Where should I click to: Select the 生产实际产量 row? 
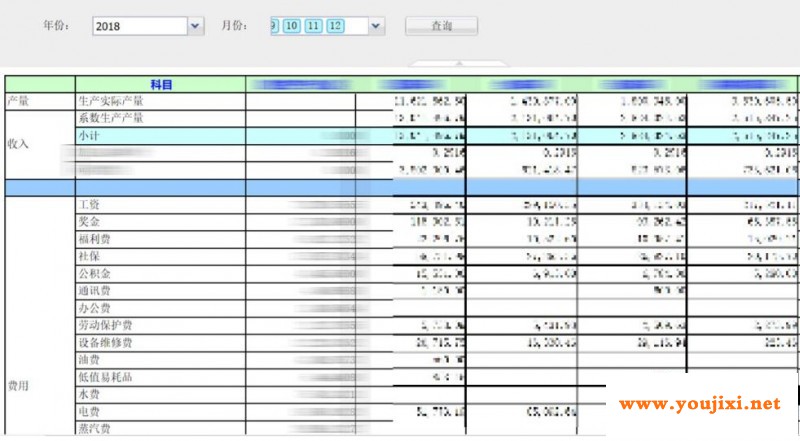tap(111, 101)
